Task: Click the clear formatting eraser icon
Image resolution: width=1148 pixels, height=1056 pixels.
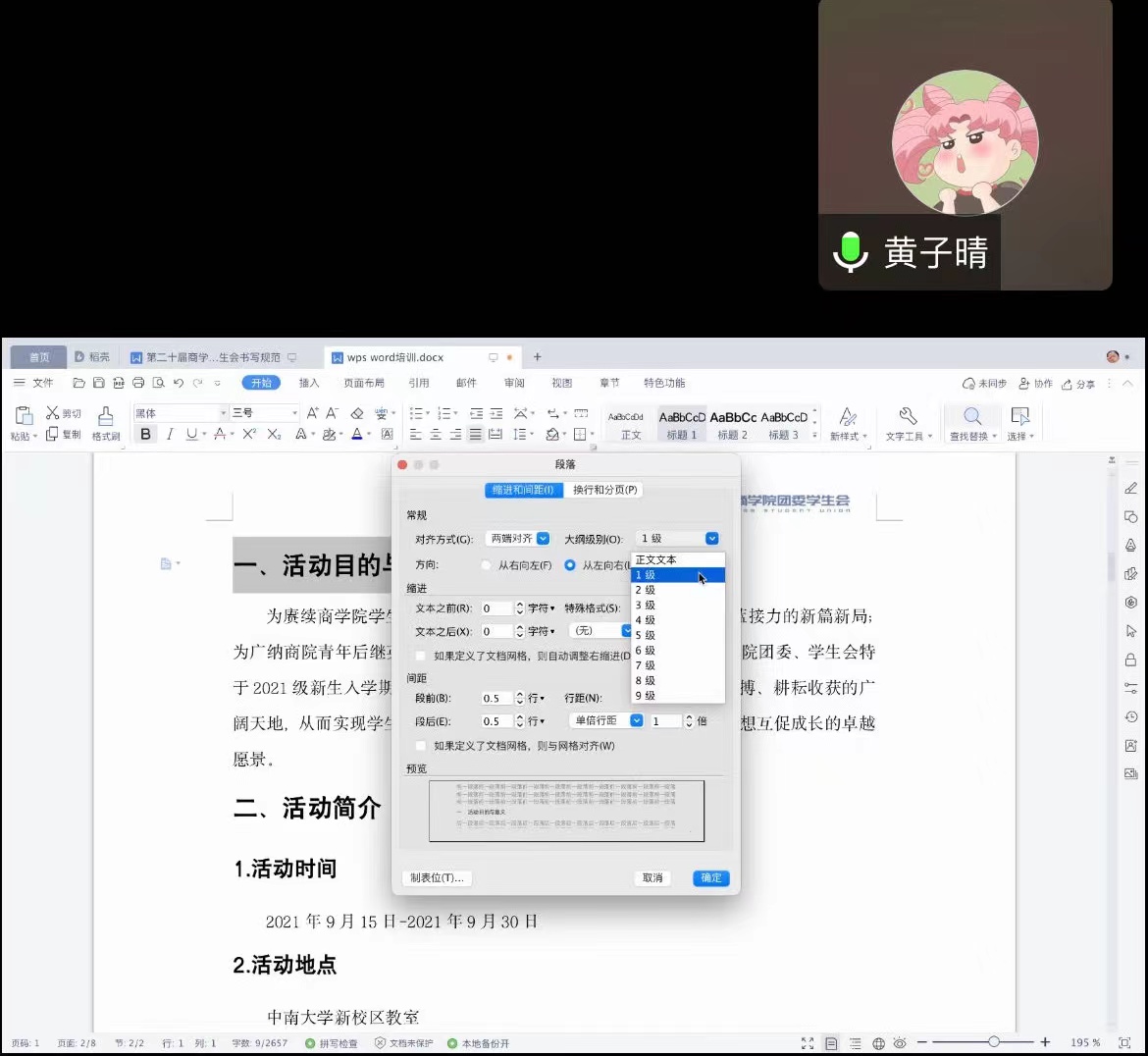Action: 357,413
